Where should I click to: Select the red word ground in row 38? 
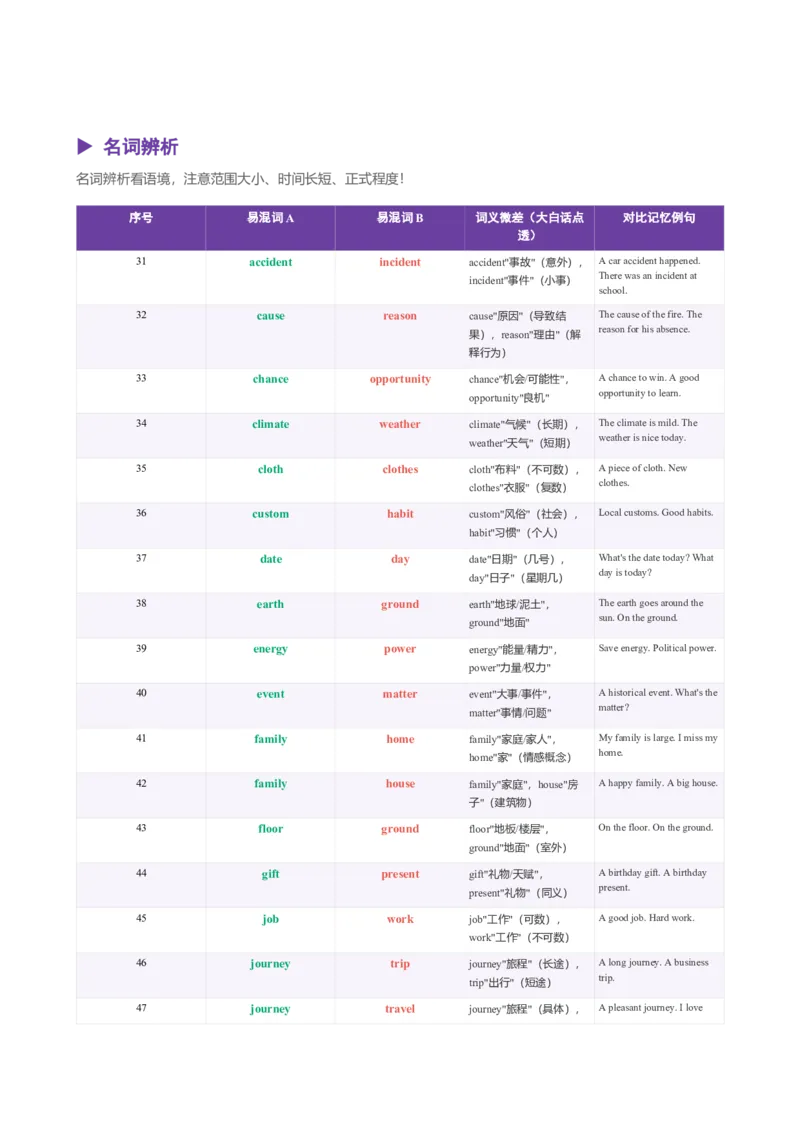pos(400,605)
